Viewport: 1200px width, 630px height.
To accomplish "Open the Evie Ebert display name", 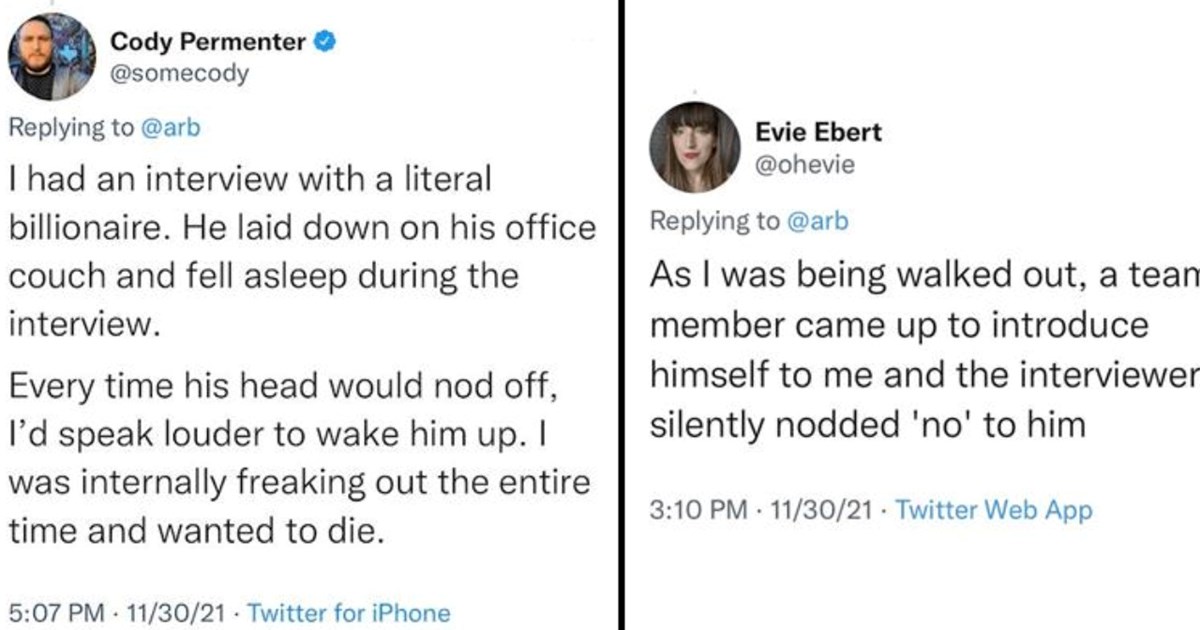I will tap(819, 133).
